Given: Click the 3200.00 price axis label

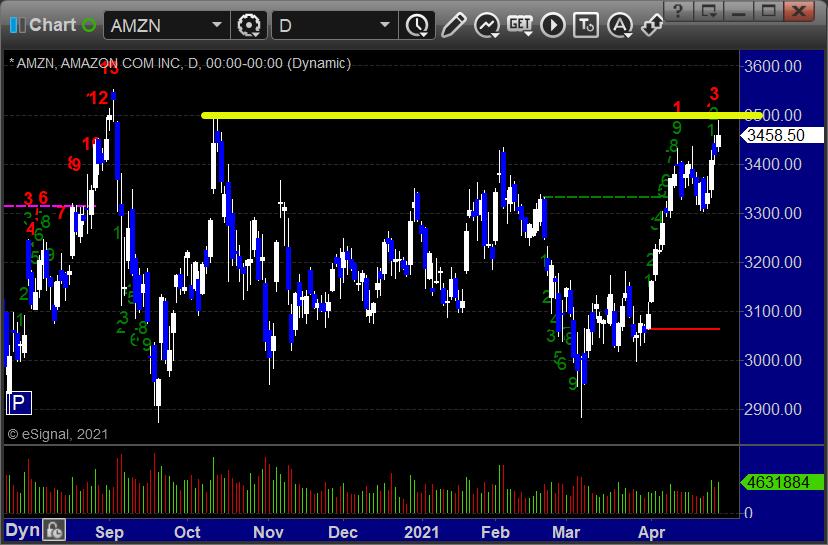Looking at the screenshot, I should [x=773, y=262].
